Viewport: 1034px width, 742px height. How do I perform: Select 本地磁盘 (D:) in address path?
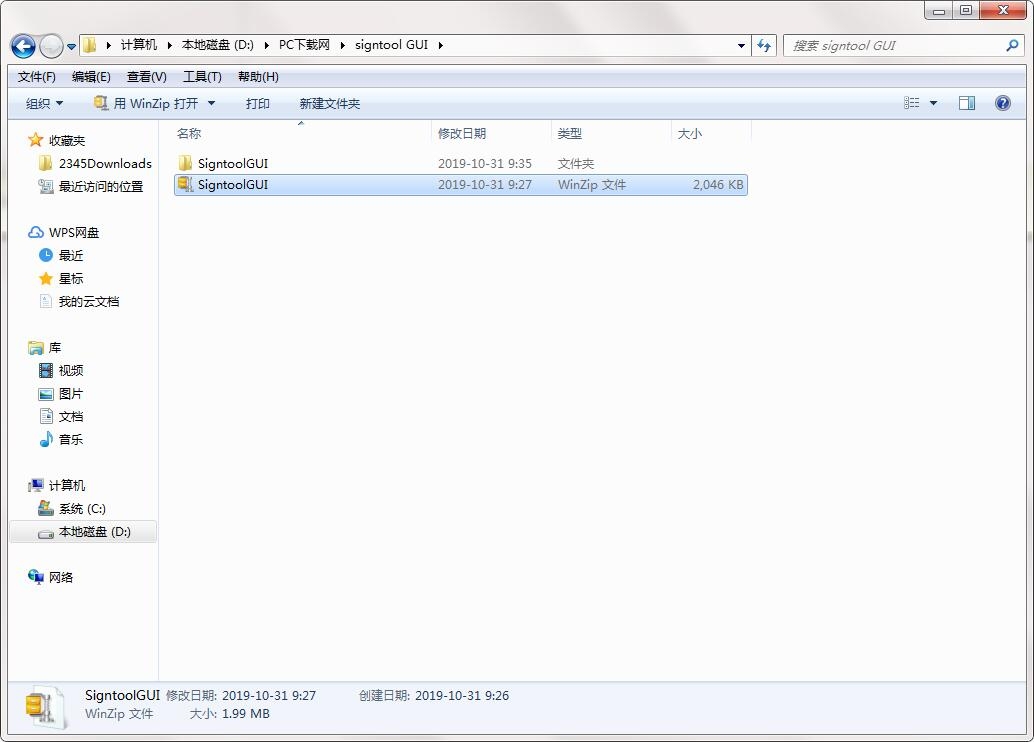pyautogui.click(x=218, y=45)
